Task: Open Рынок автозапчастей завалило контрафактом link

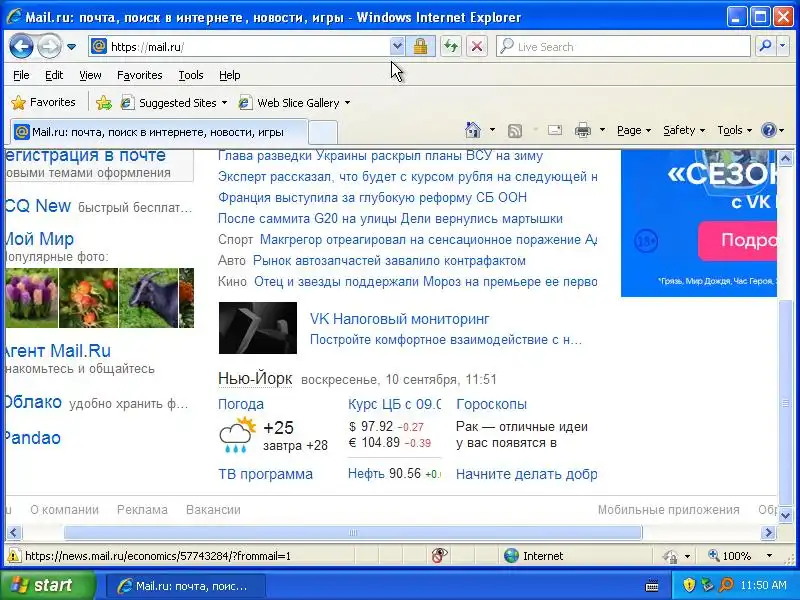Action: coord(389,261)
